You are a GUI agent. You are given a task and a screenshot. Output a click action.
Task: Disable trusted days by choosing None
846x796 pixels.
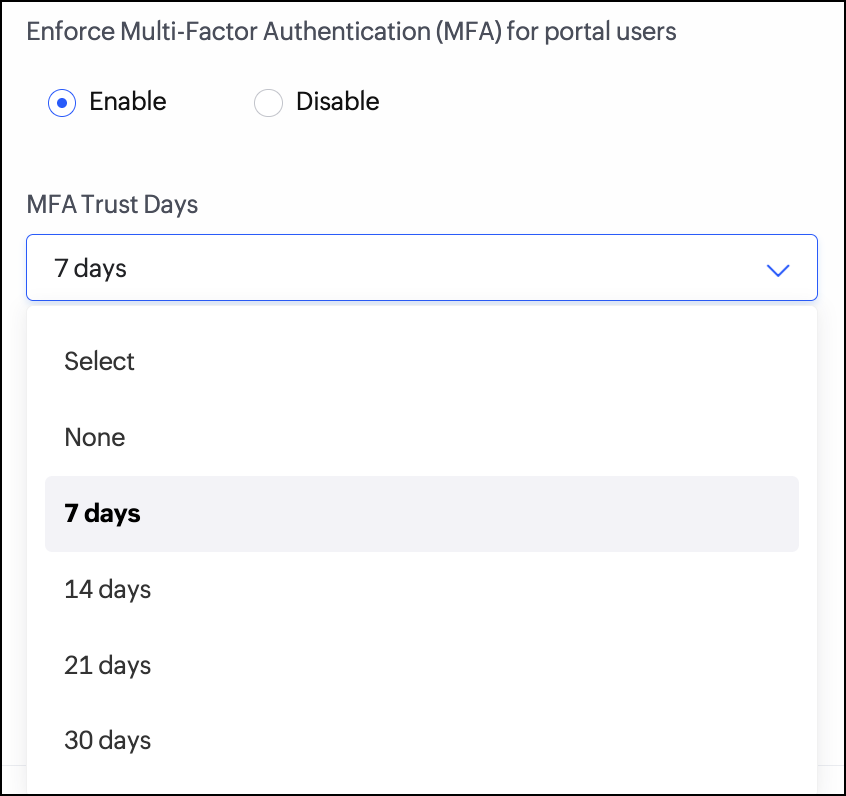pos(95,437)
